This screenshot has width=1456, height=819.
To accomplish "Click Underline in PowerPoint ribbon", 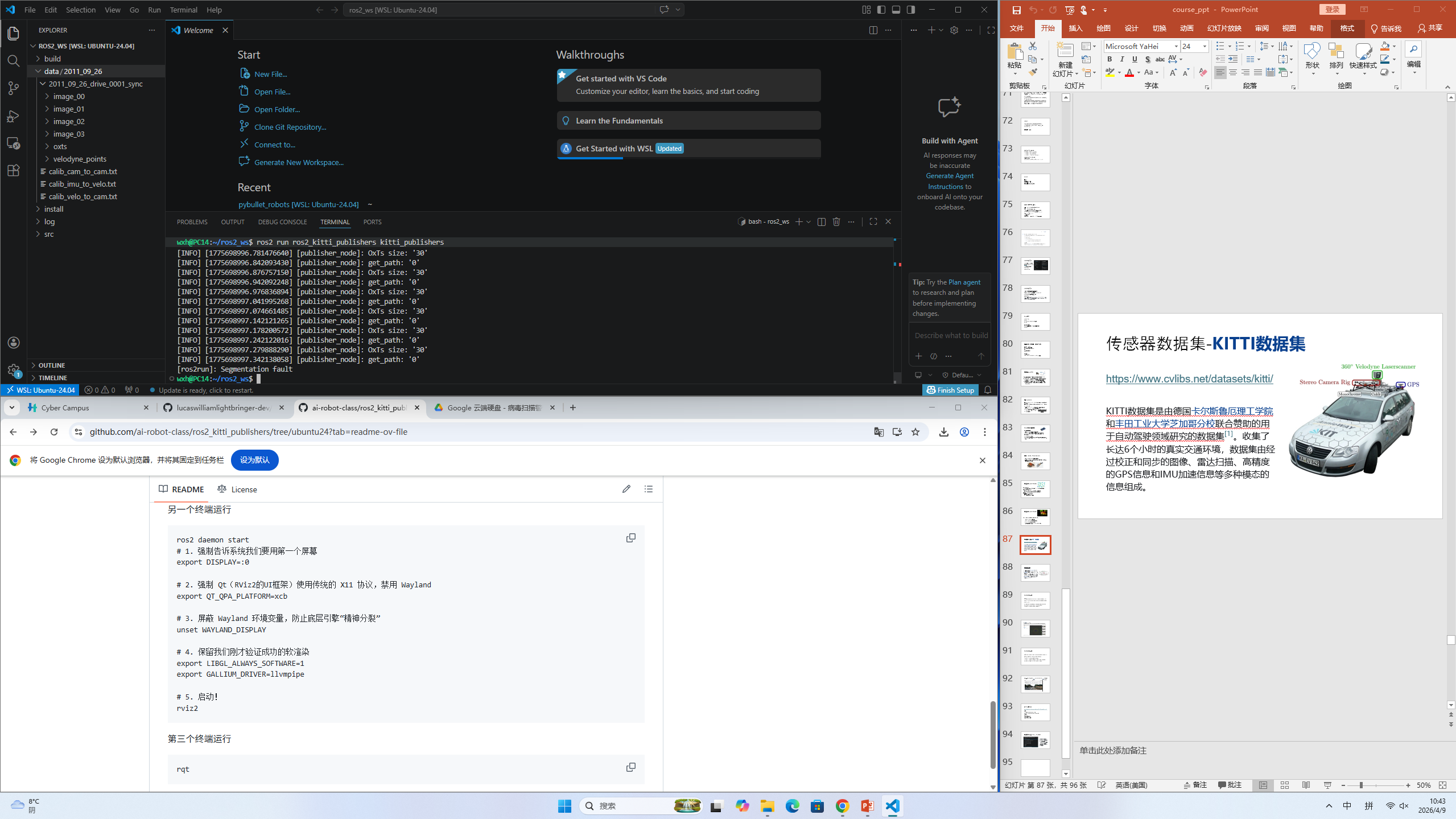I will click(x=1135, y=59).
